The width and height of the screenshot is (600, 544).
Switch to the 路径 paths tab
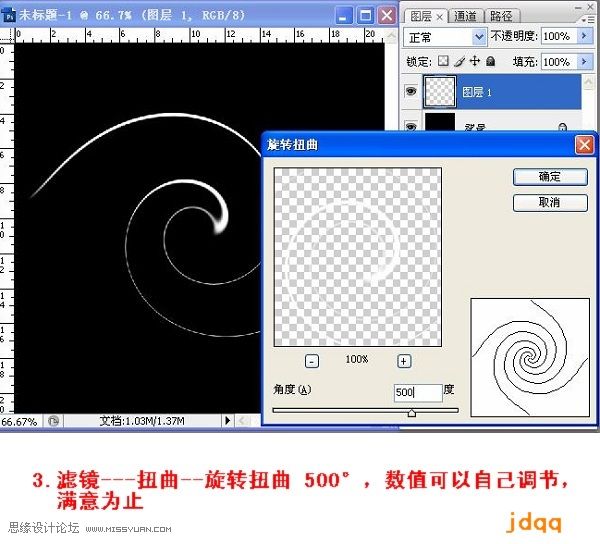click(x=501, y=16)
